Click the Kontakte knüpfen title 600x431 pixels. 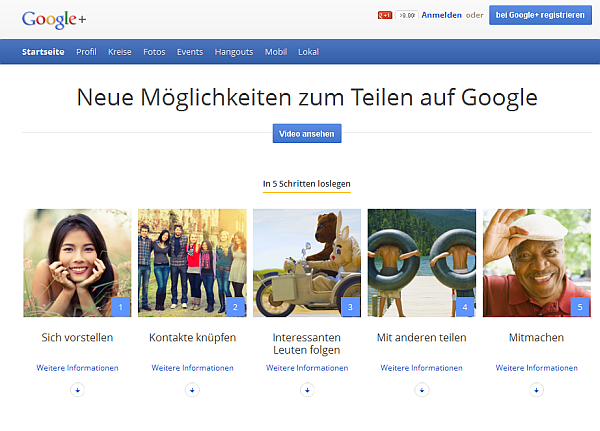[192, 338]
